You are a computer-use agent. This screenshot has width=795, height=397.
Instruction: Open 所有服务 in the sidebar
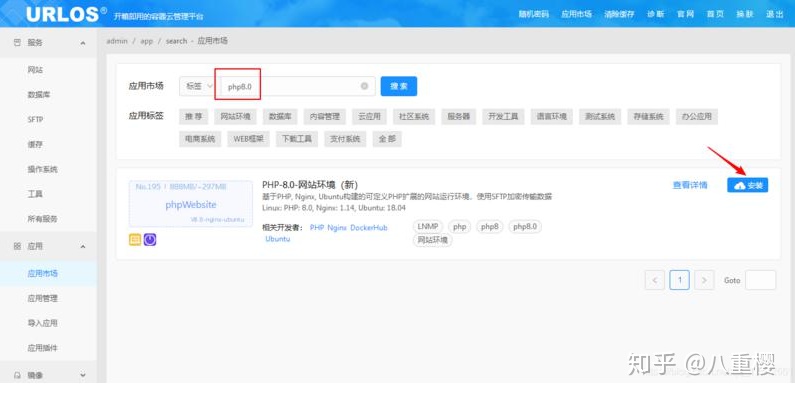[43, 219]
